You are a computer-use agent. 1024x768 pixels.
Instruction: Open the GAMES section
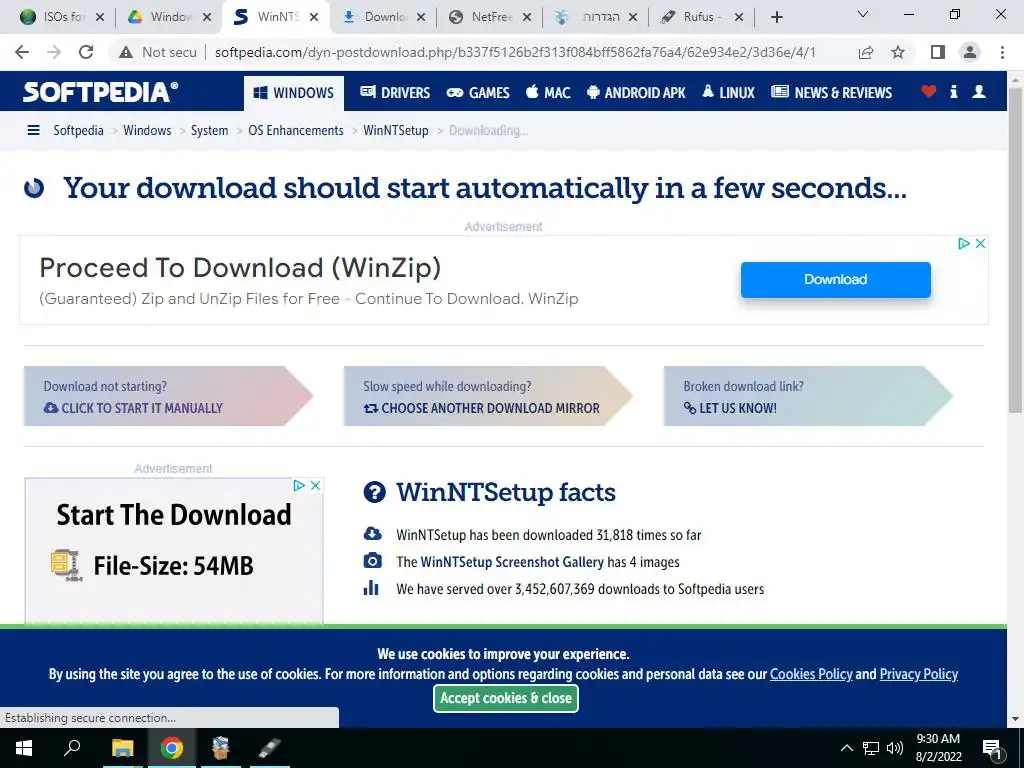(x=478, y=93)
